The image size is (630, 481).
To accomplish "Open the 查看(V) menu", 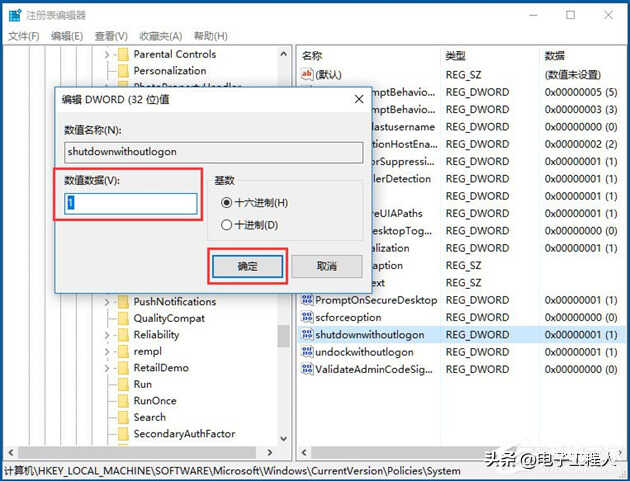I will click(111, 36).
